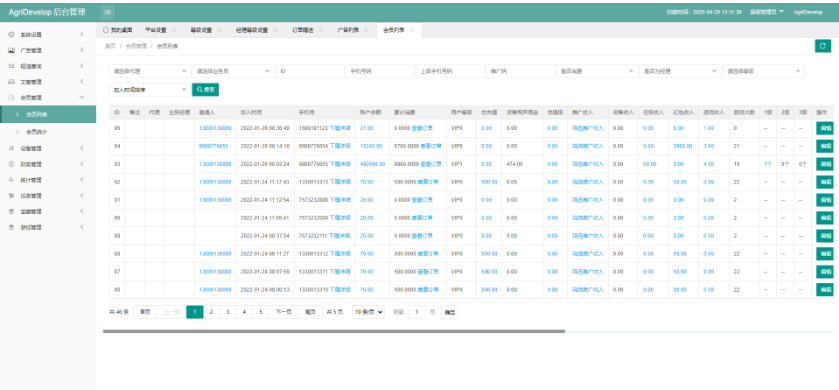Click the green 搜索 magnifier button
This screenshot has height=390, width=839.
[205, 90]
